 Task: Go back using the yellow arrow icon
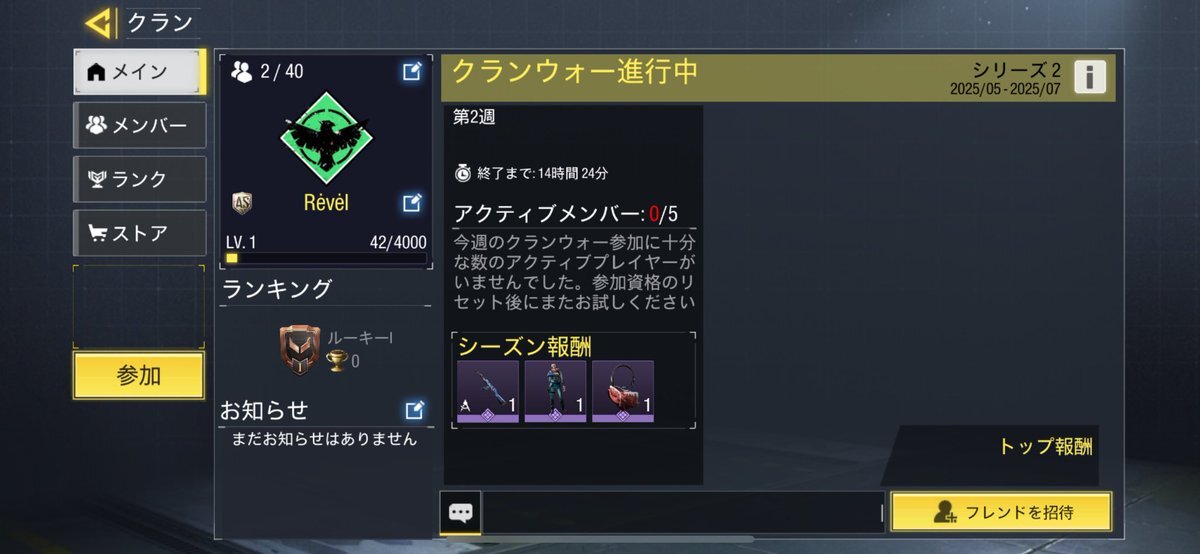point(100,23)
